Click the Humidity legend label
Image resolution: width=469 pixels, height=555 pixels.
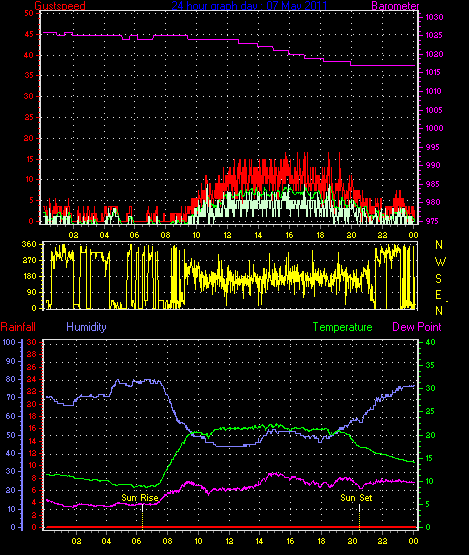click(x=86, y=327)
